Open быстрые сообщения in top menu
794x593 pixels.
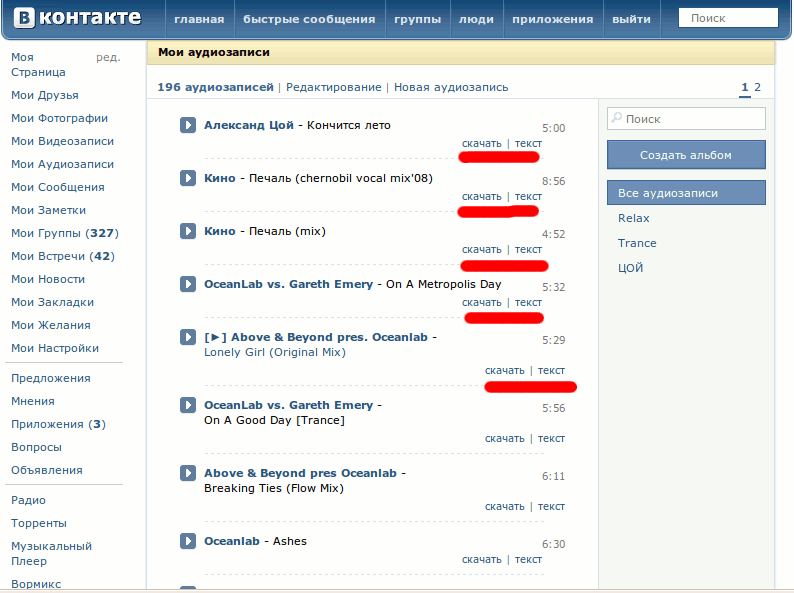tap(309, 19)
